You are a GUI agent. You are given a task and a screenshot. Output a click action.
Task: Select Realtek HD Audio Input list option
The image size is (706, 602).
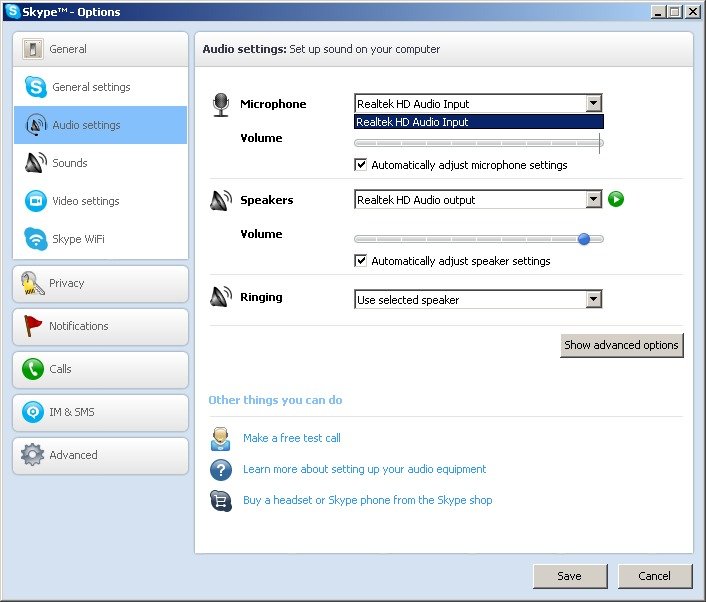click(479, 122)
